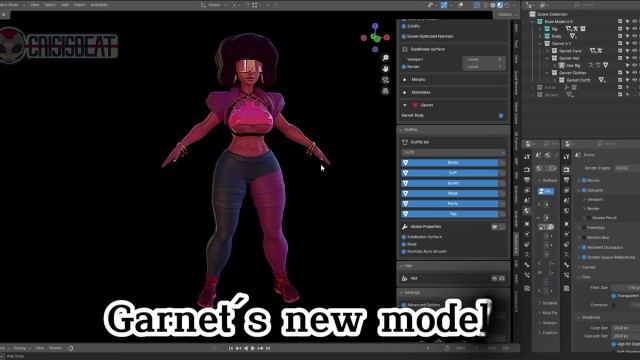Click the Hair section icon
640x360 pixels.
[x=405, y=278]
